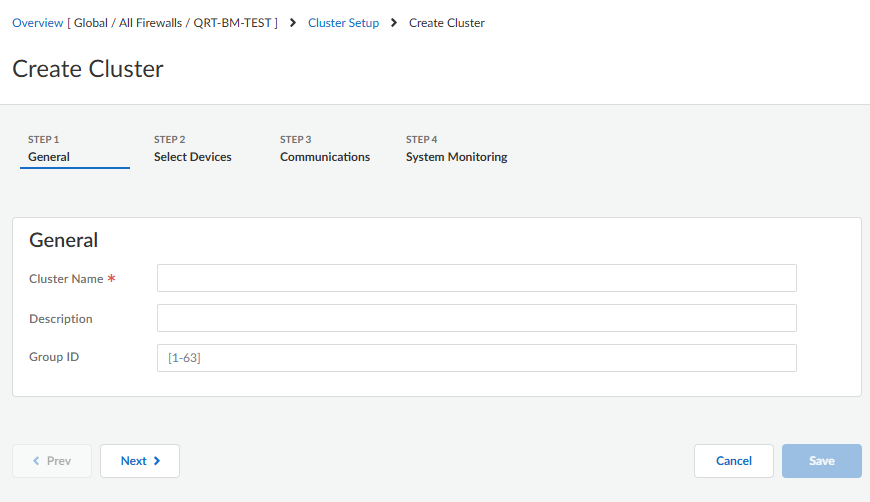The width and height of the screenshot is (870, 502).
Task: Go back to Cluster Setup page
Action: coord(343,23)
